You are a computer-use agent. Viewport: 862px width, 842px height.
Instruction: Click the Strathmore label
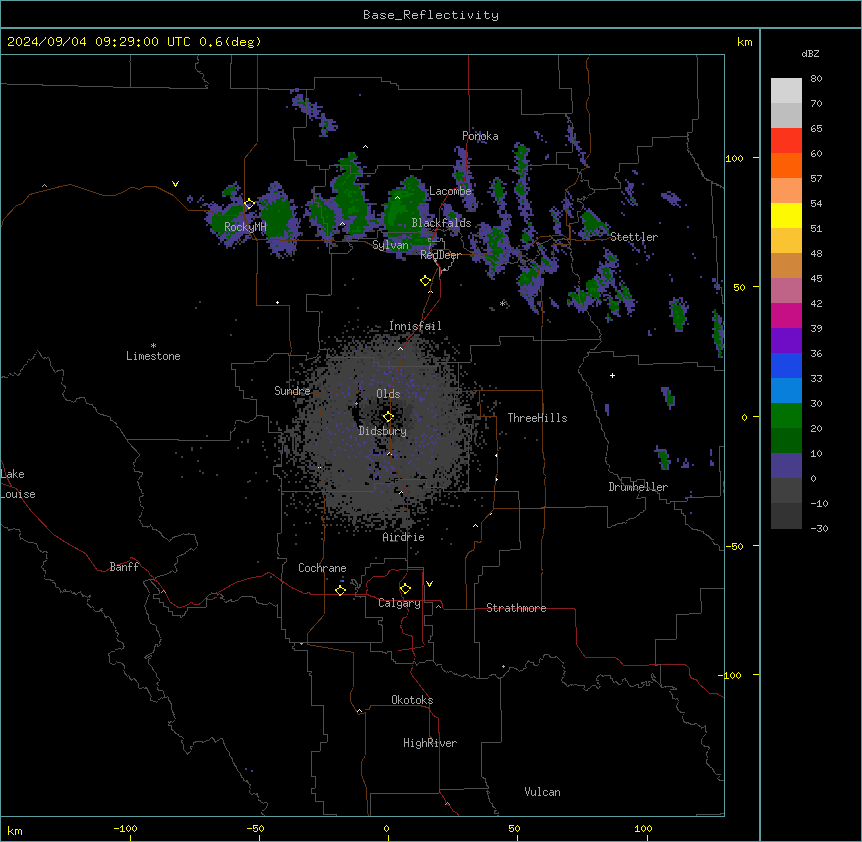coord(516,608)
